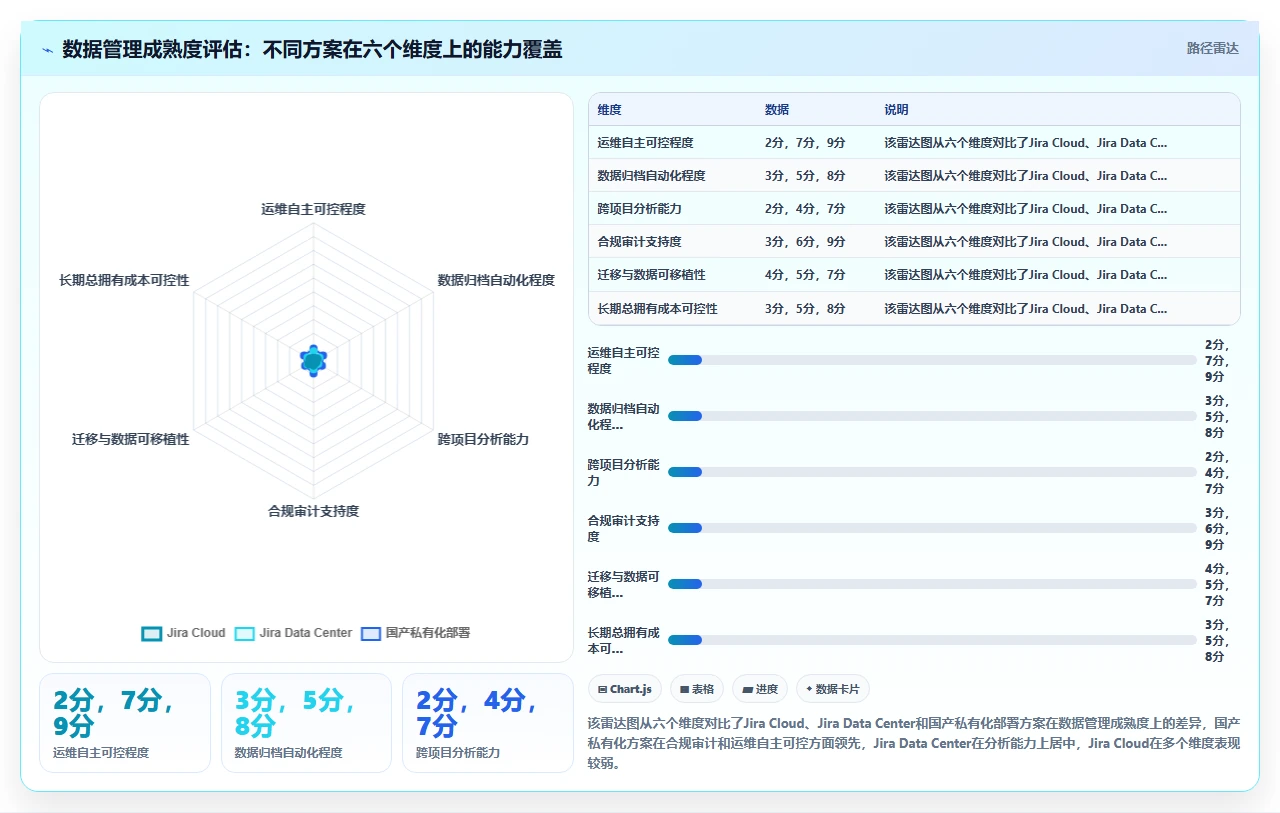
Task: Click table cell 4分，5分，7分
Action: tap(805, 275)
